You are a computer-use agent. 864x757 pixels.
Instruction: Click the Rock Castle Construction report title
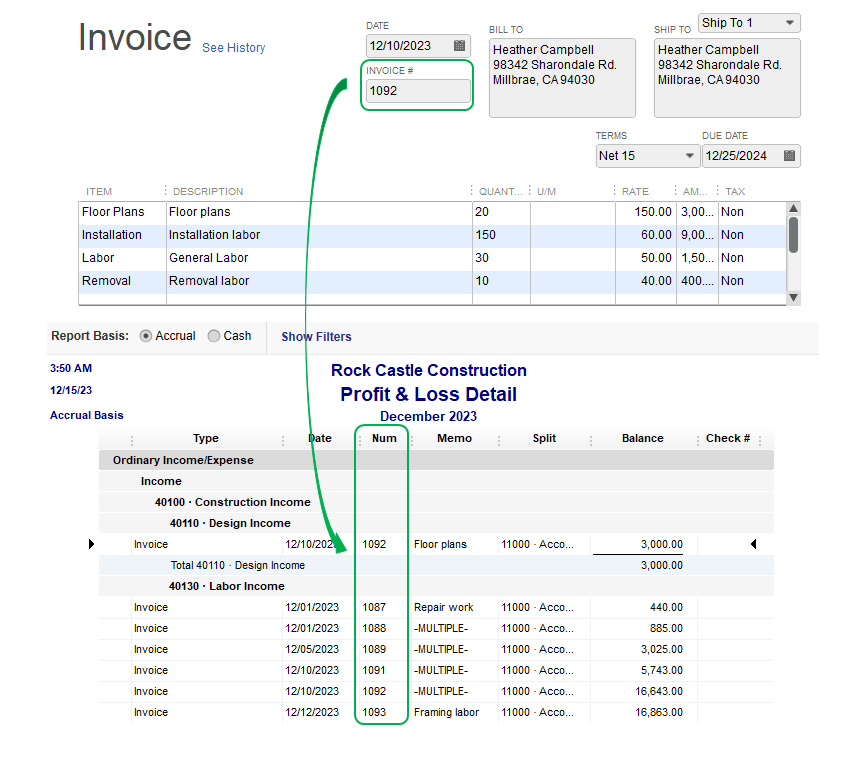pos(429,370)
